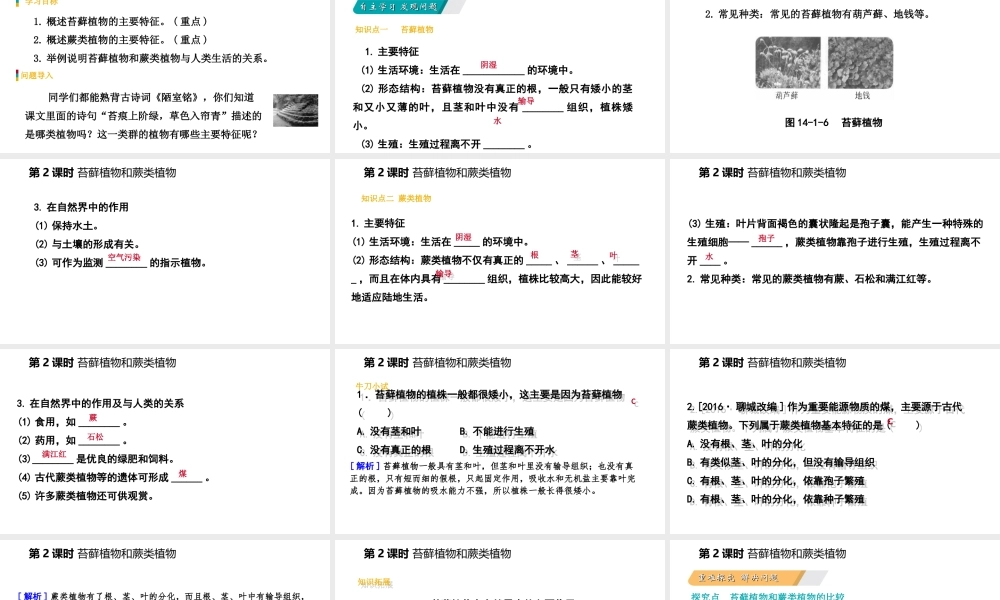Select option 'C. 有根、茎、叶的分化,依靠孢子繁殖'
The image size is (1000, 600).
point(776,481)
